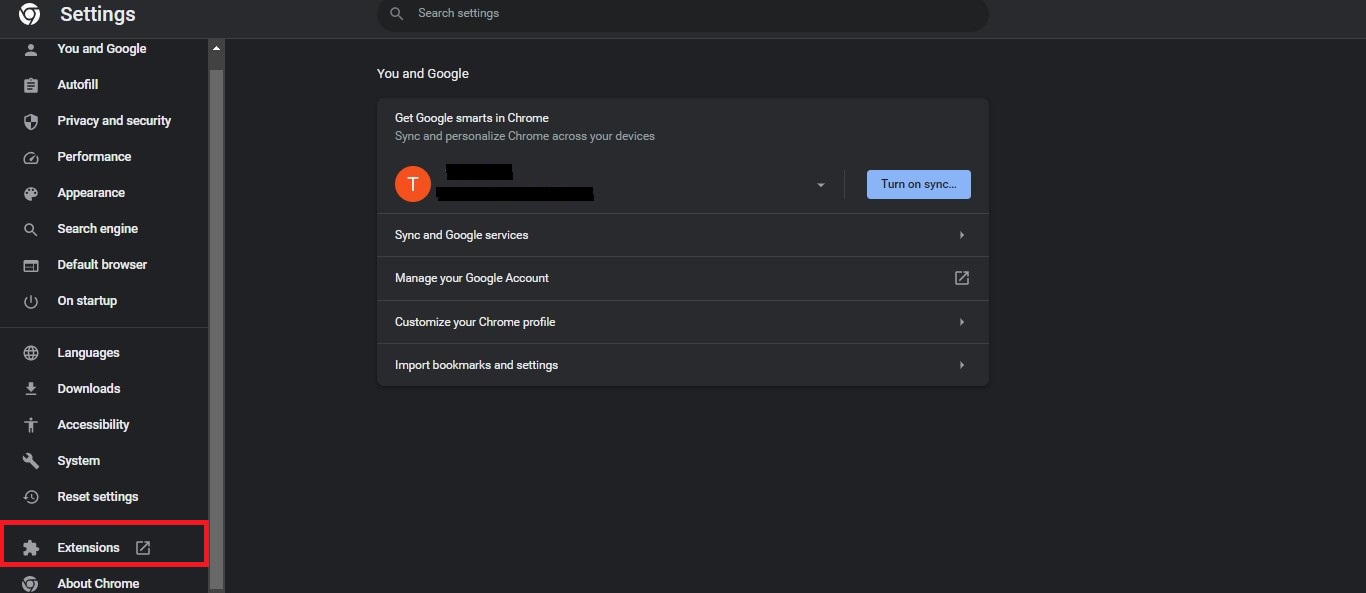The height and width of the screenshot is (593, 1366).
Task: Click the Search settings input field
Action: [690, 14]
